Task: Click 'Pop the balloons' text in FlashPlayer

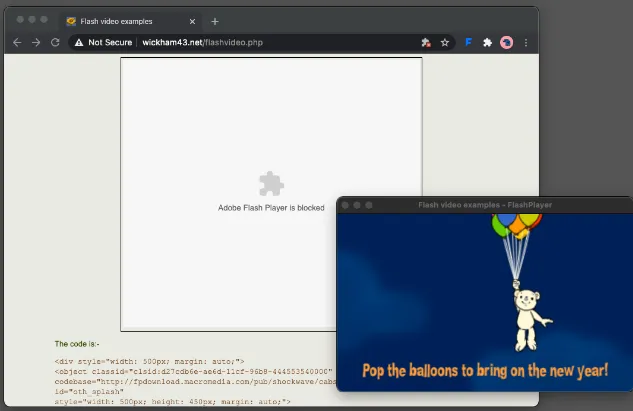Action: [485, 371]
